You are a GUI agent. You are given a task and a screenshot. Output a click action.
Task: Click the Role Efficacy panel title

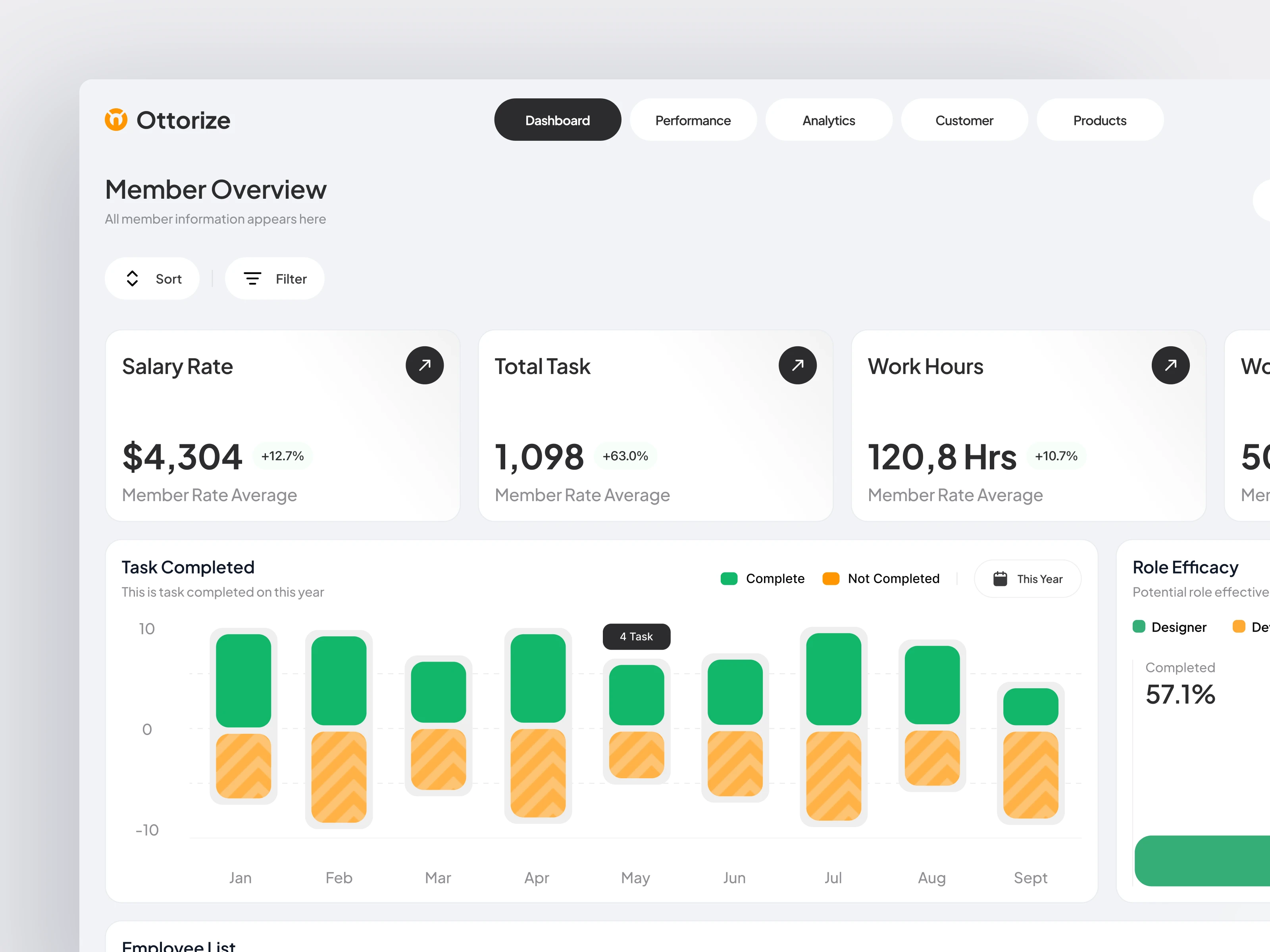point(1185,568)
